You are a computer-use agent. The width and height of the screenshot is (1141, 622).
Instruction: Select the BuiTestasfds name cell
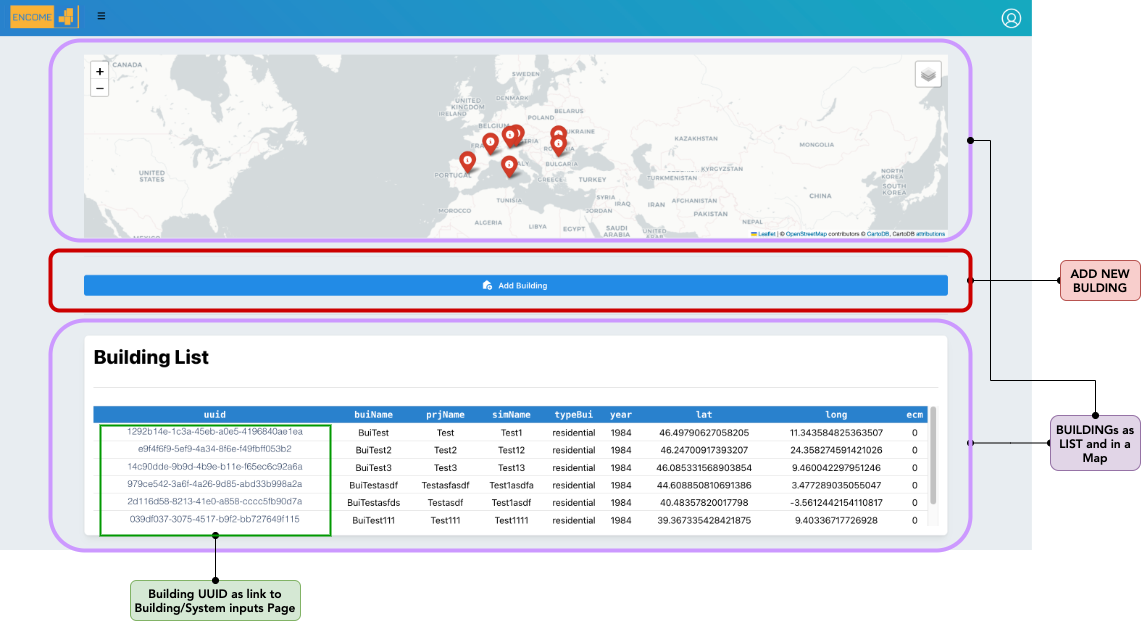[373, 503]
